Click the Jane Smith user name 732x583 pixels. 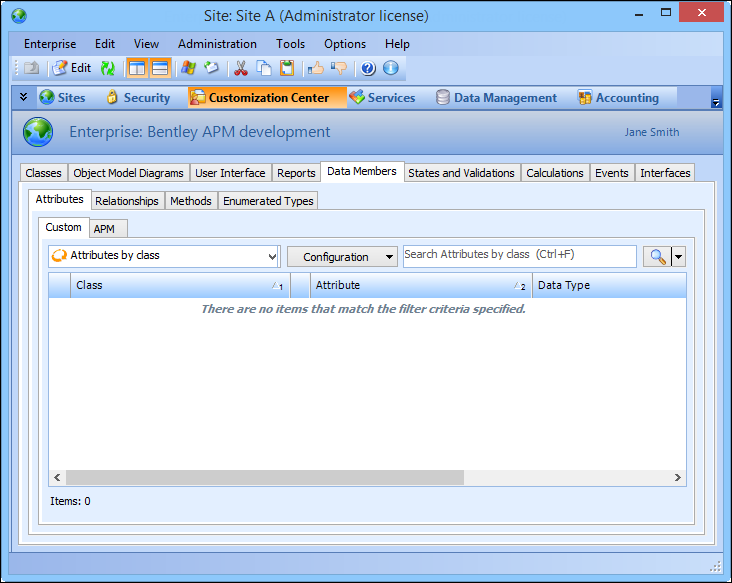click(652, 133)
